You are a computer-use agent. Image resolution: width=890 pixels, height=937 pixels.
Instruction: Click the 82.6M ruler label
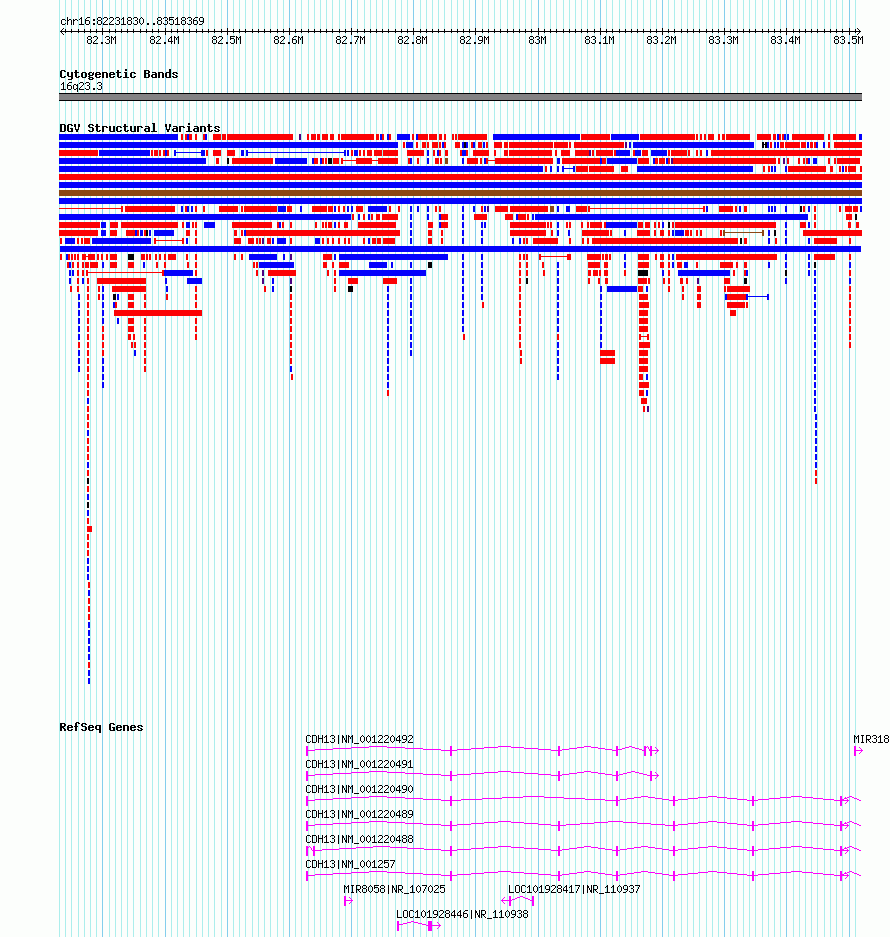tap(289, 40)
